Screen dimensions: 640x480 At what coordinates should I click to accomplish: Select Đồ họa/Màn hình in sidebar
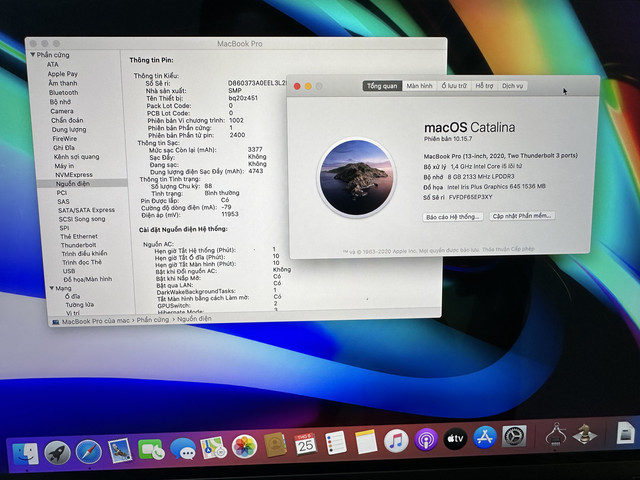(x=87, y=279)
